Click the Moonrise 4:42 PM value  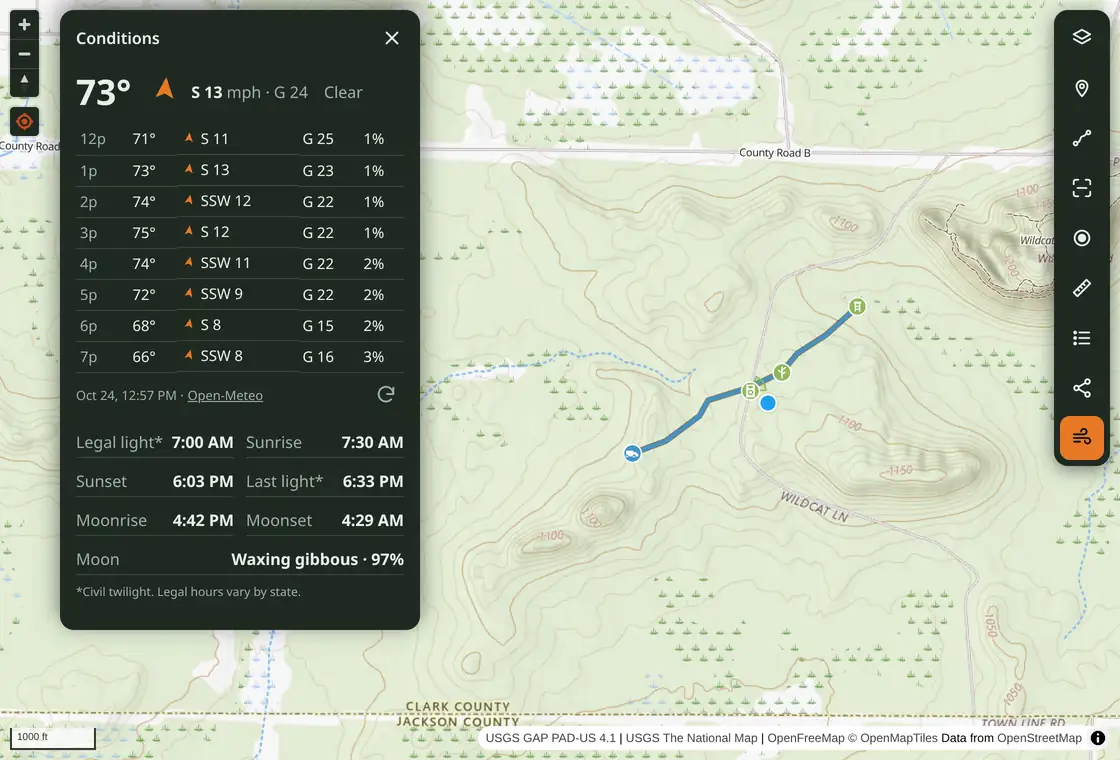click(x=203, y=520)
